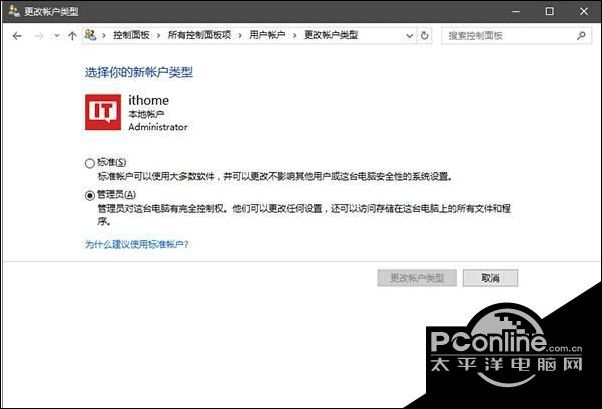Select the 管理员(A) radio button

click(89, 195)
